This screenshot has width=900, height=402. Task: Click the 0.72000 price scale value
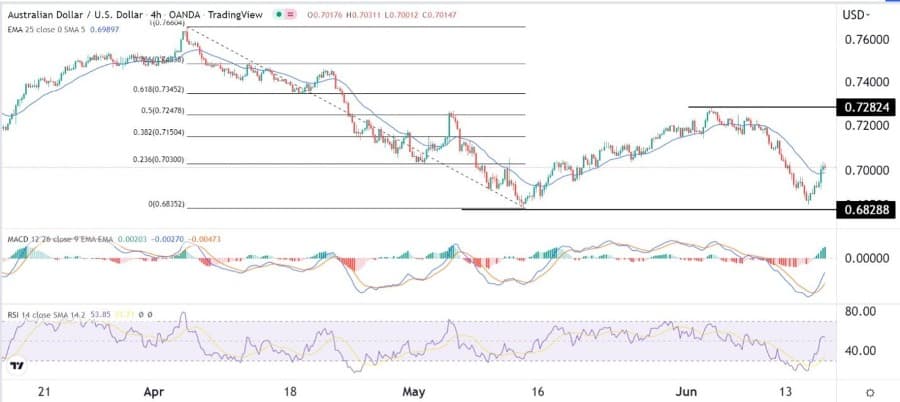[x=866, y=126]
